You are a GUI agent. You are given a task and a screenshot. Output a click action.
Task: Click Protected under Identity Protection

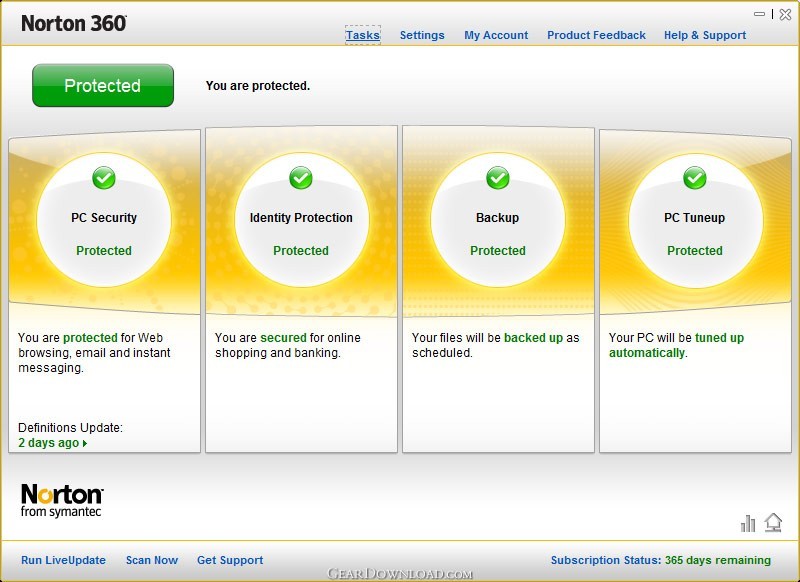pos(301,250)
